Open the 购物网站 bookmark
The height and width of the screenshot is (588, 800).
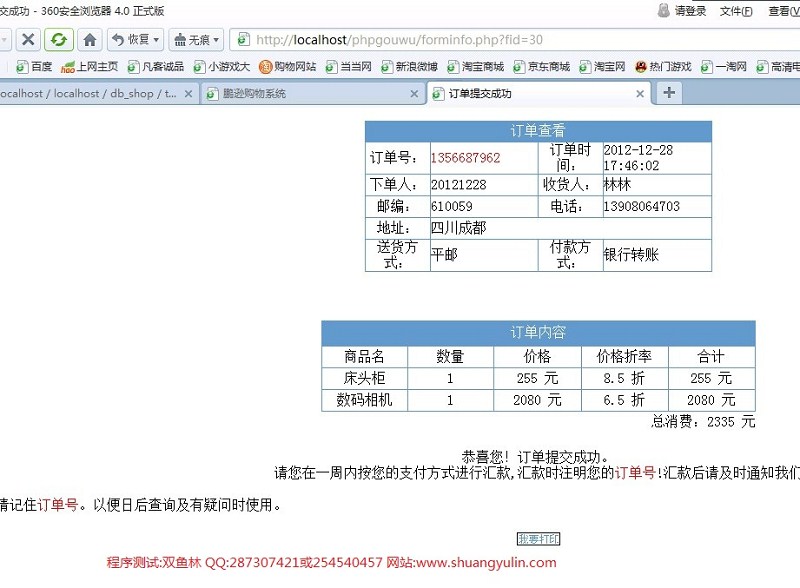(x=288, y=66)
